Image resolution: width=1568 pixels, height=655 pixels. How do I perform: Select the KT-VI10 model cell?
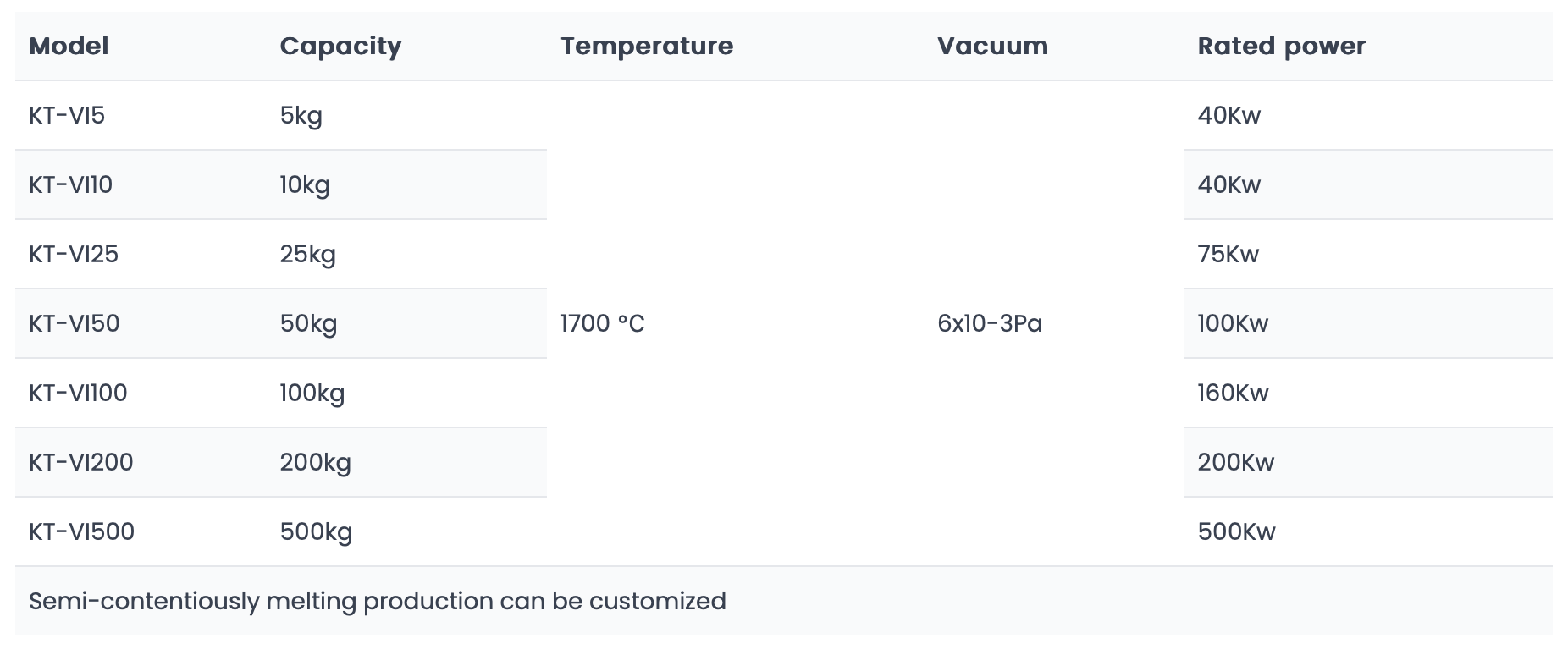coord(70,184)
